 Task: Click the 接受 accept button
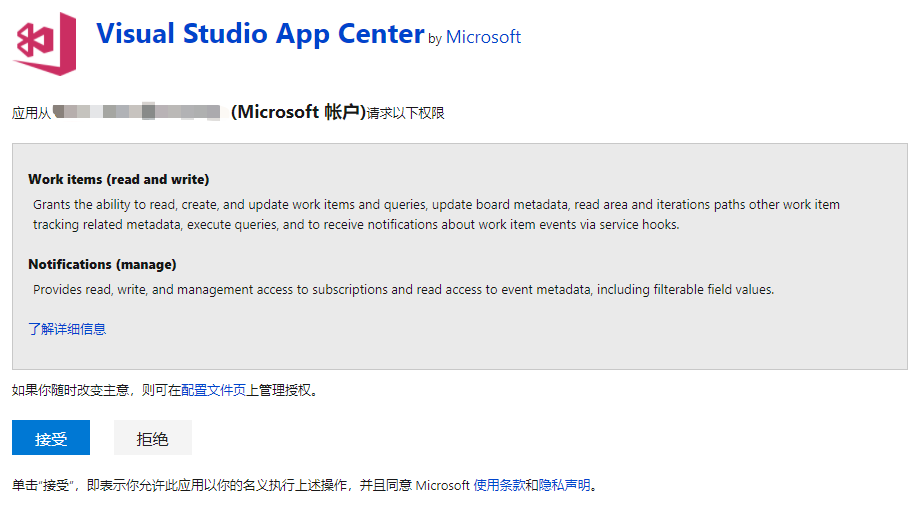tap(51, 438)
